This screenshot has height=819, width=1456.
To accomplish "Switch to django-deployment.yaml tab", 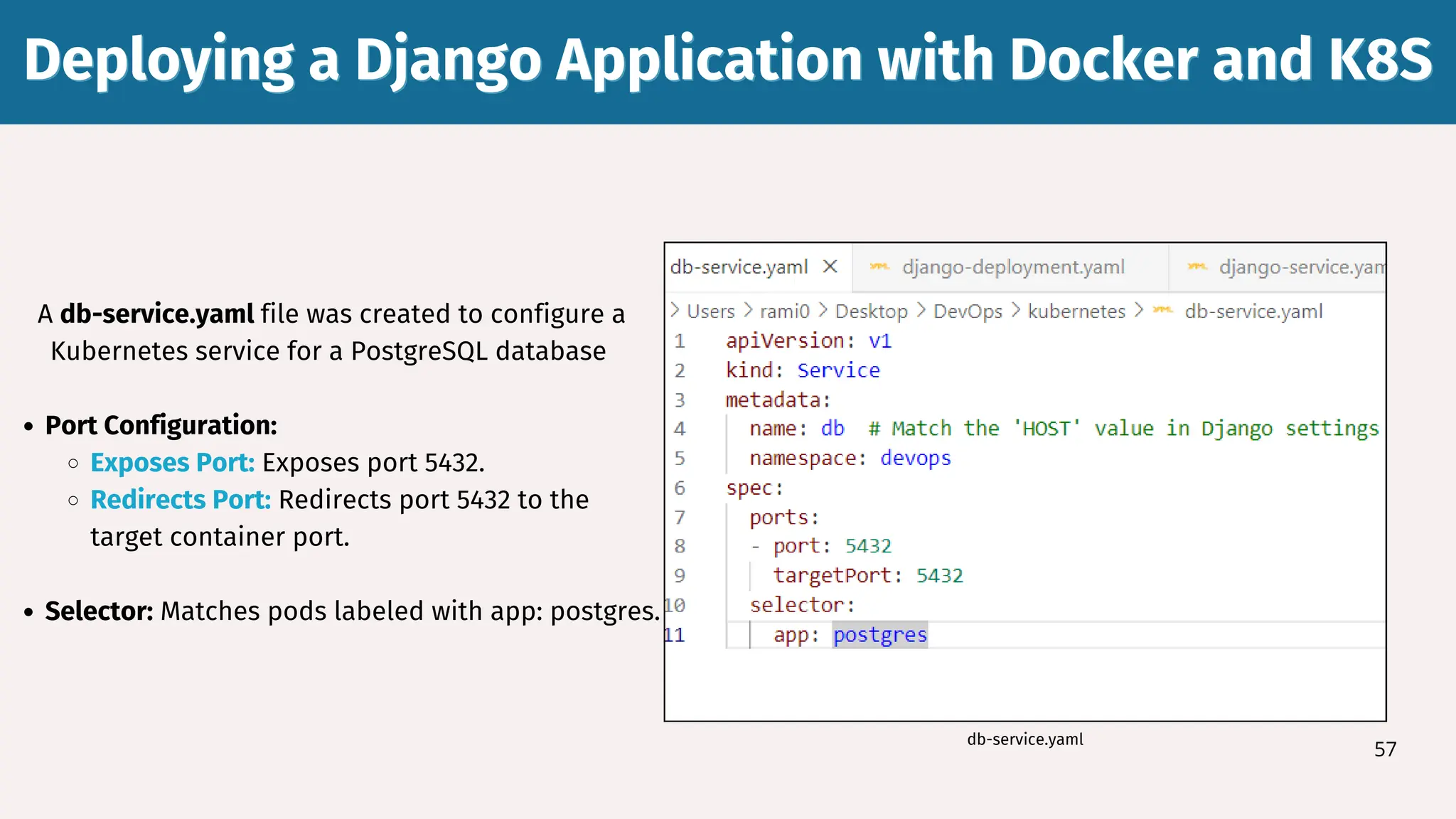I will tap(1012, 267).
